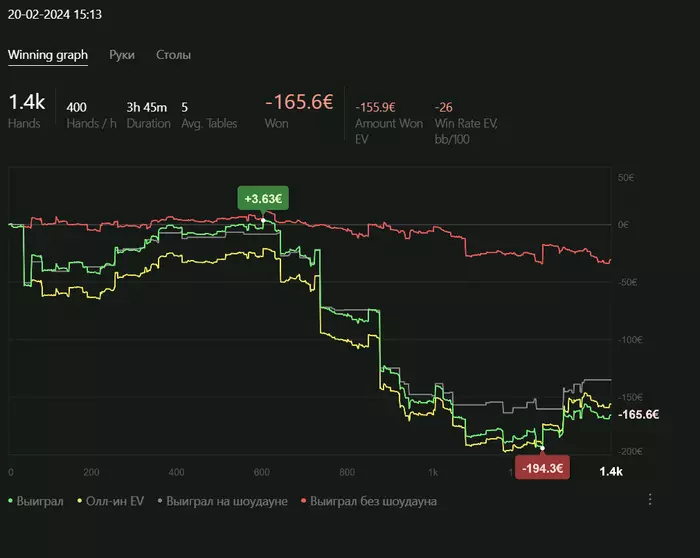This screenshot has height=558, width=700.
Task: Click the 1.4k x-axis end label
Action: (611, 471)
